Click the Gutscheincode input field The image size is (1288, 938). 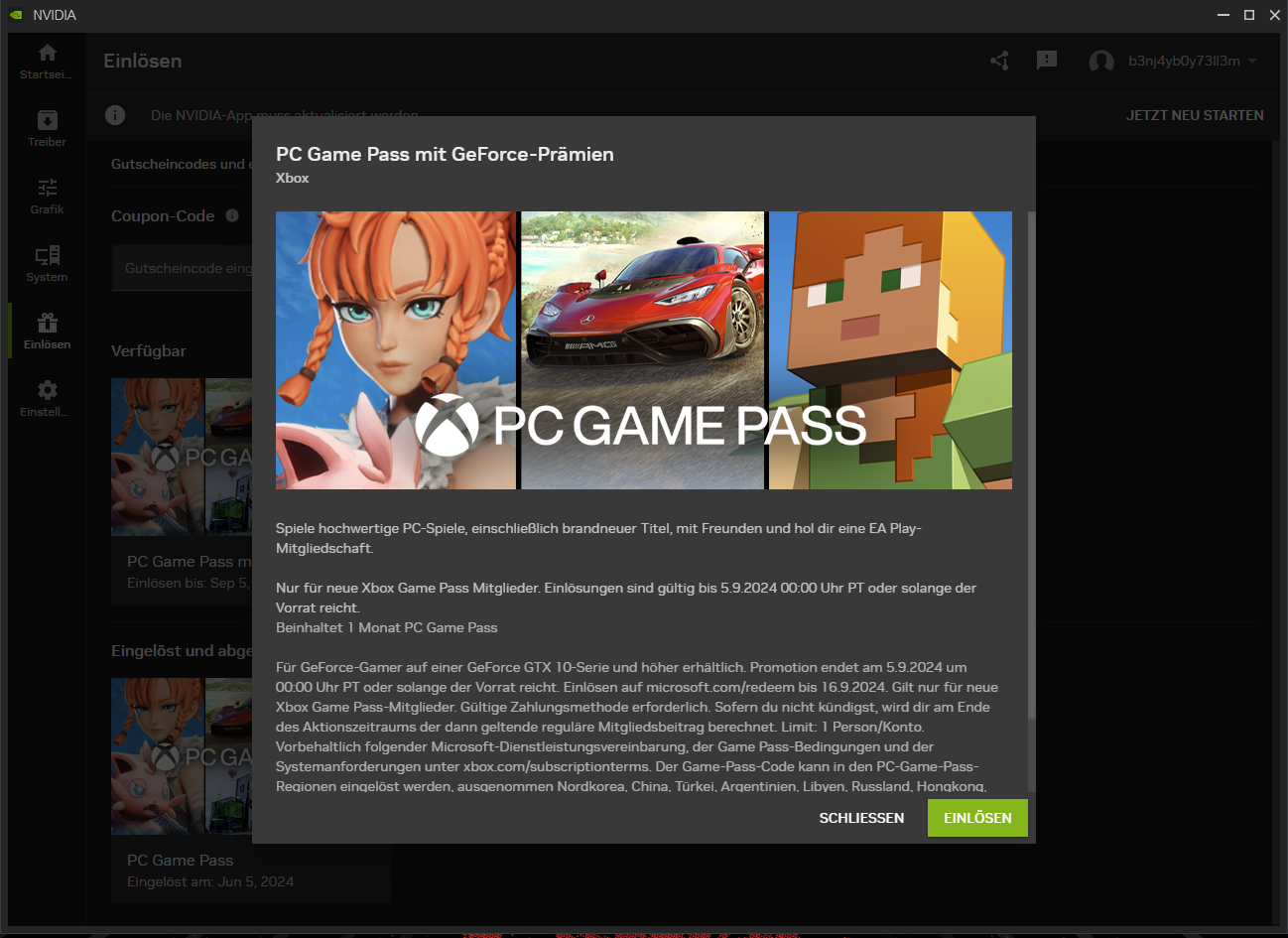point(183,268)
